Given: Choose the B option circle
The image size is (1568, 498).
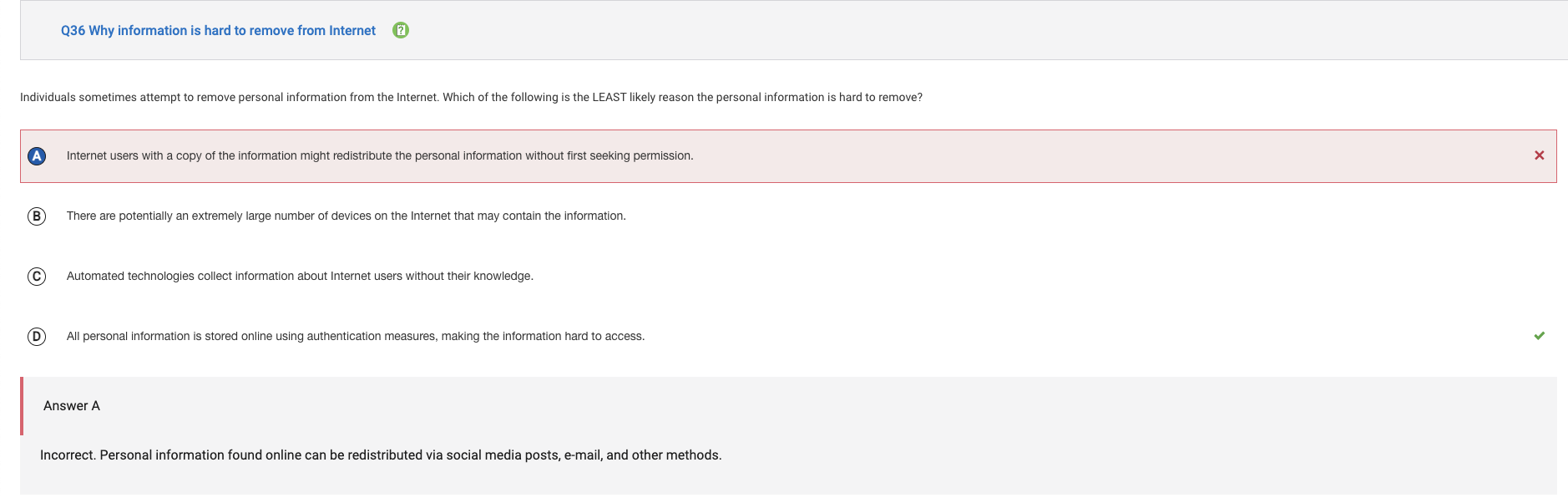Looking at the screenshot, I should coord(37,216).
